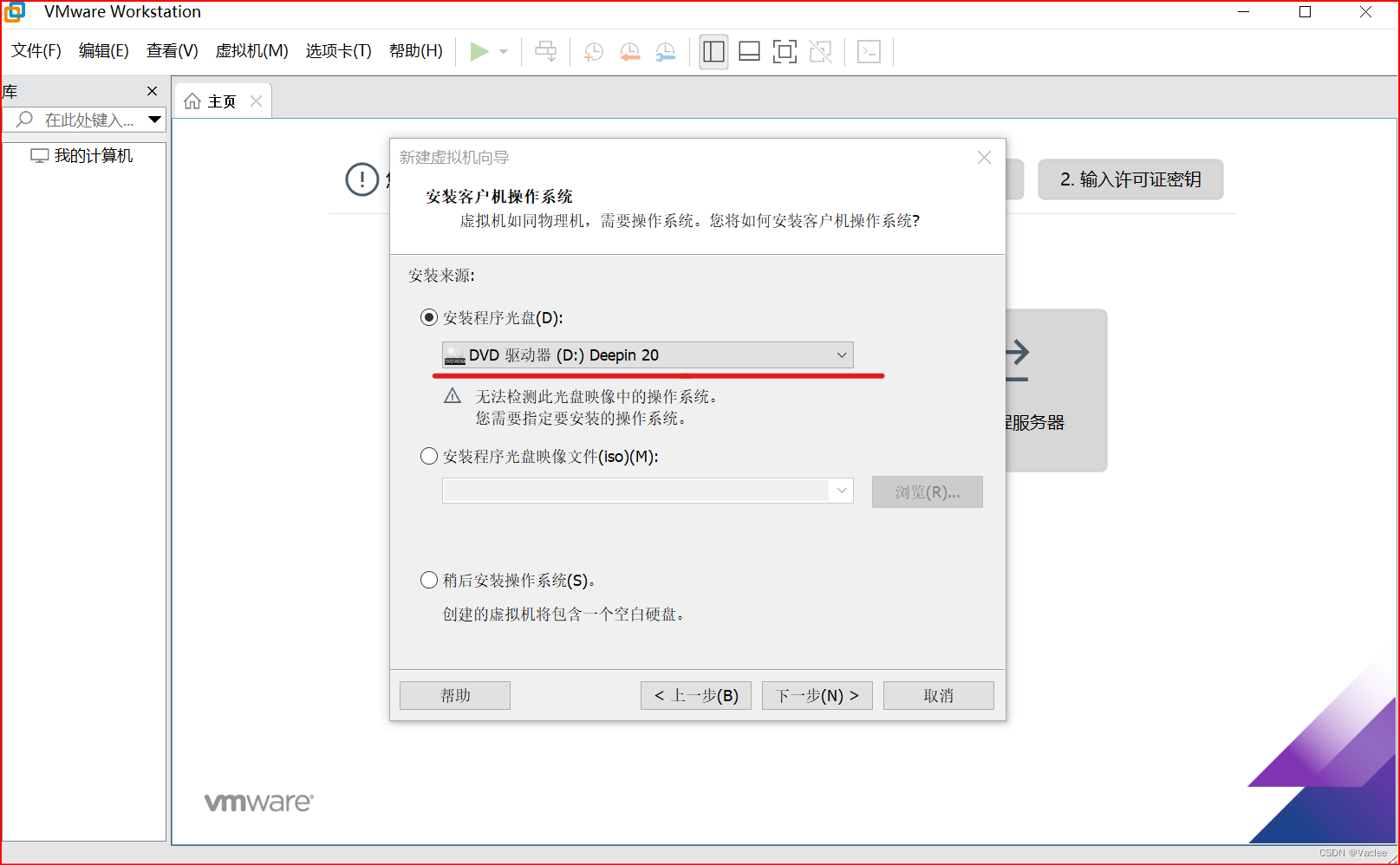1400x865 pixels.
Task: Open the 虚拟机(M) menu
Action: point(251,51)
